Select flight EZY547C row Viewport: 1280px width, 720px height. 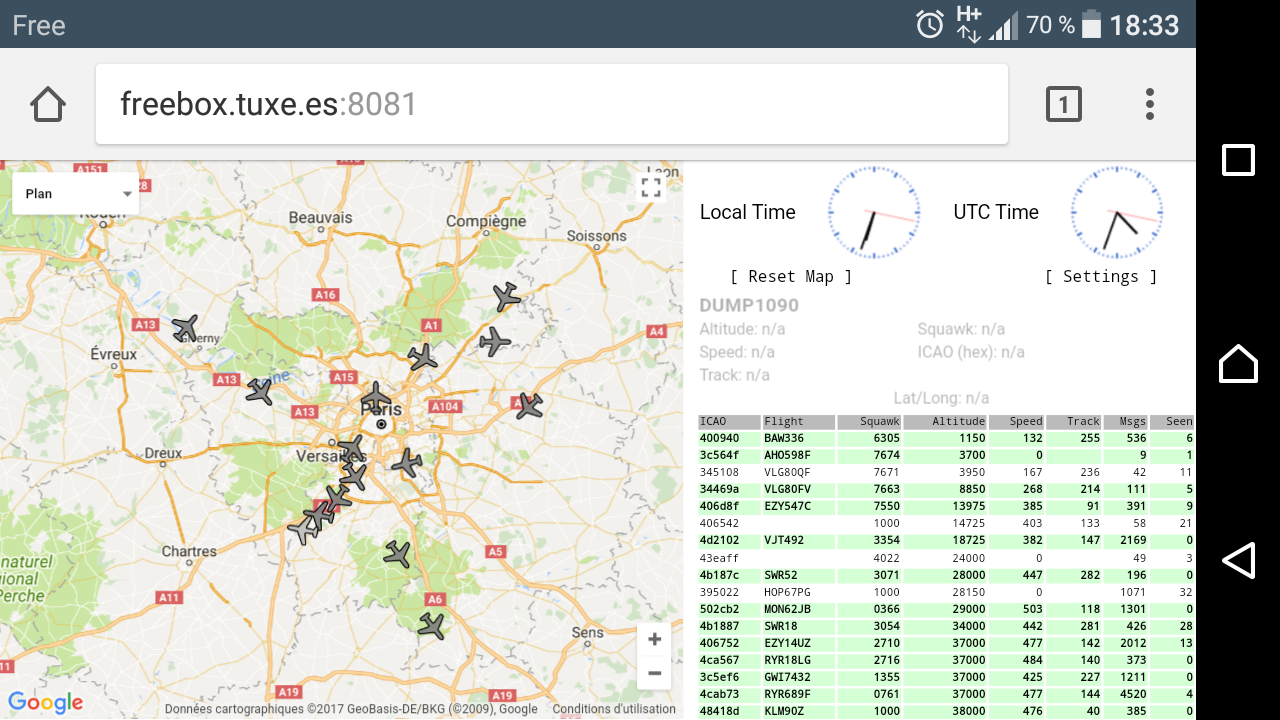[946, 506]
